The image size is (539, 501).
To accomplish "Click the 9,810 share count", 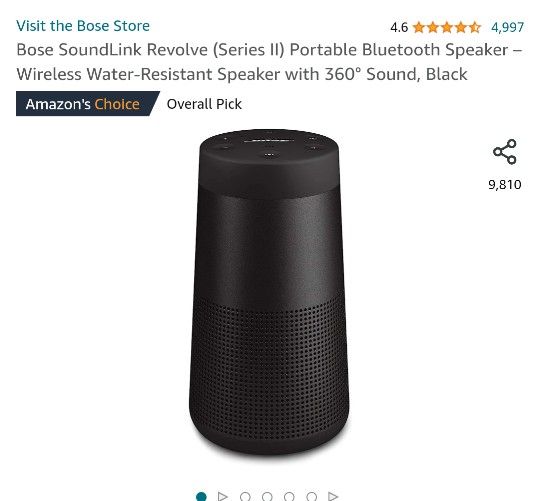I will (x=505, y=185).
